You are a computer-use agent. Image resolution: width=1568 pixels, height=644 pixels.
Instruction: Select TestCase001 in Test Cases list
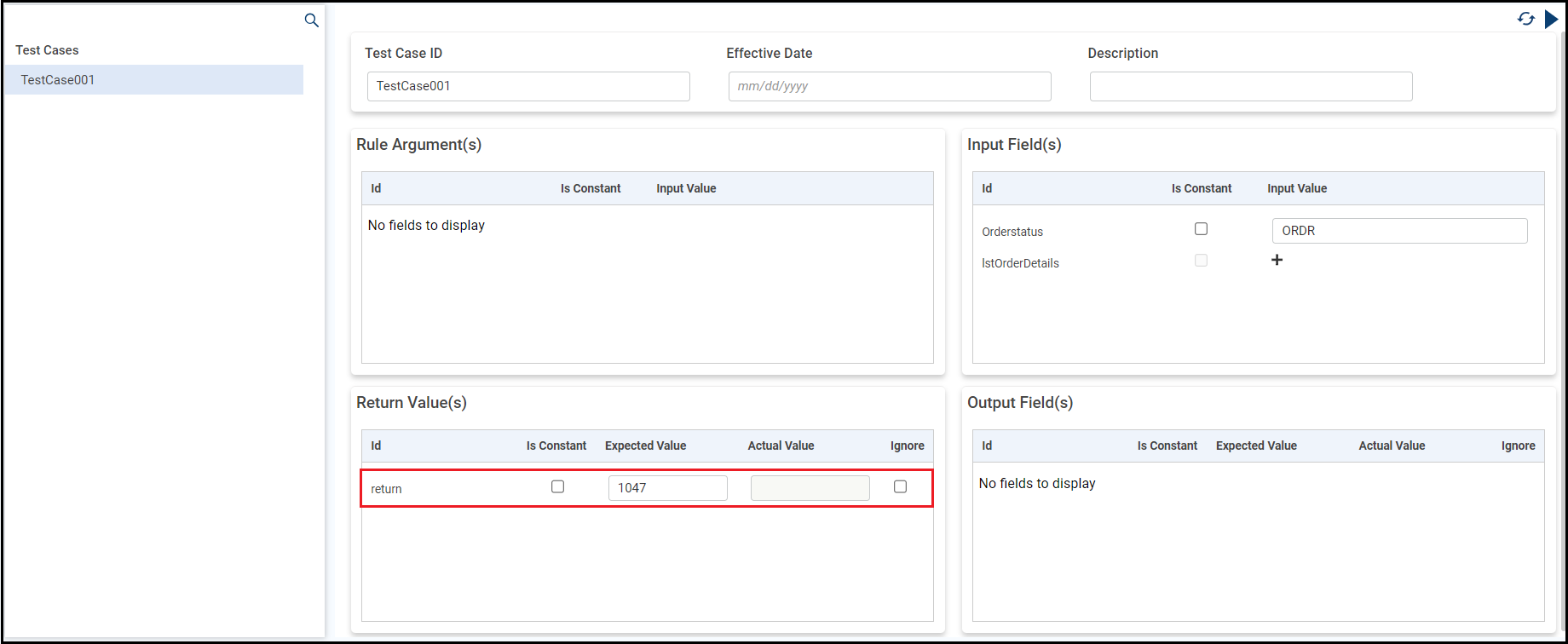pos(153,80)
